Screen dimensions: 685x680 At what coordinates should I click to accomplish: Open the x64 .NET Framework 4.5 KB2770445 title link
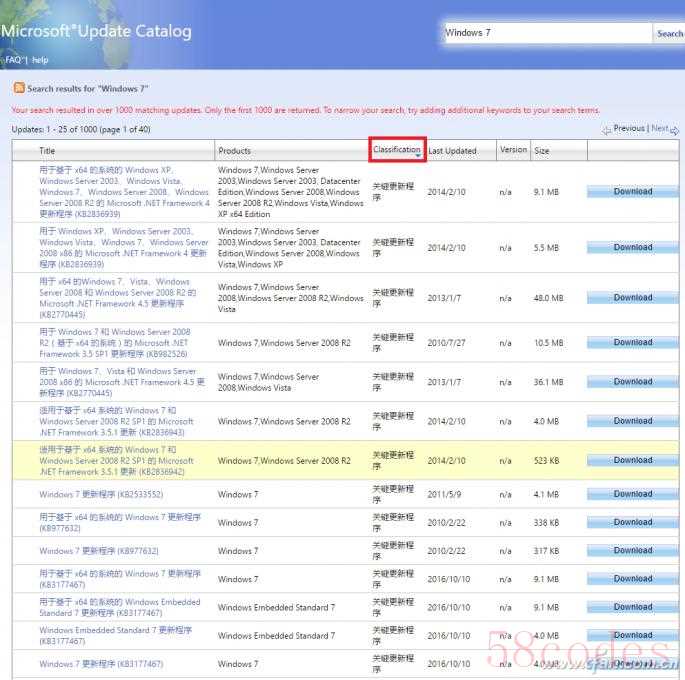pyautogui.click(x=118, y=298)
